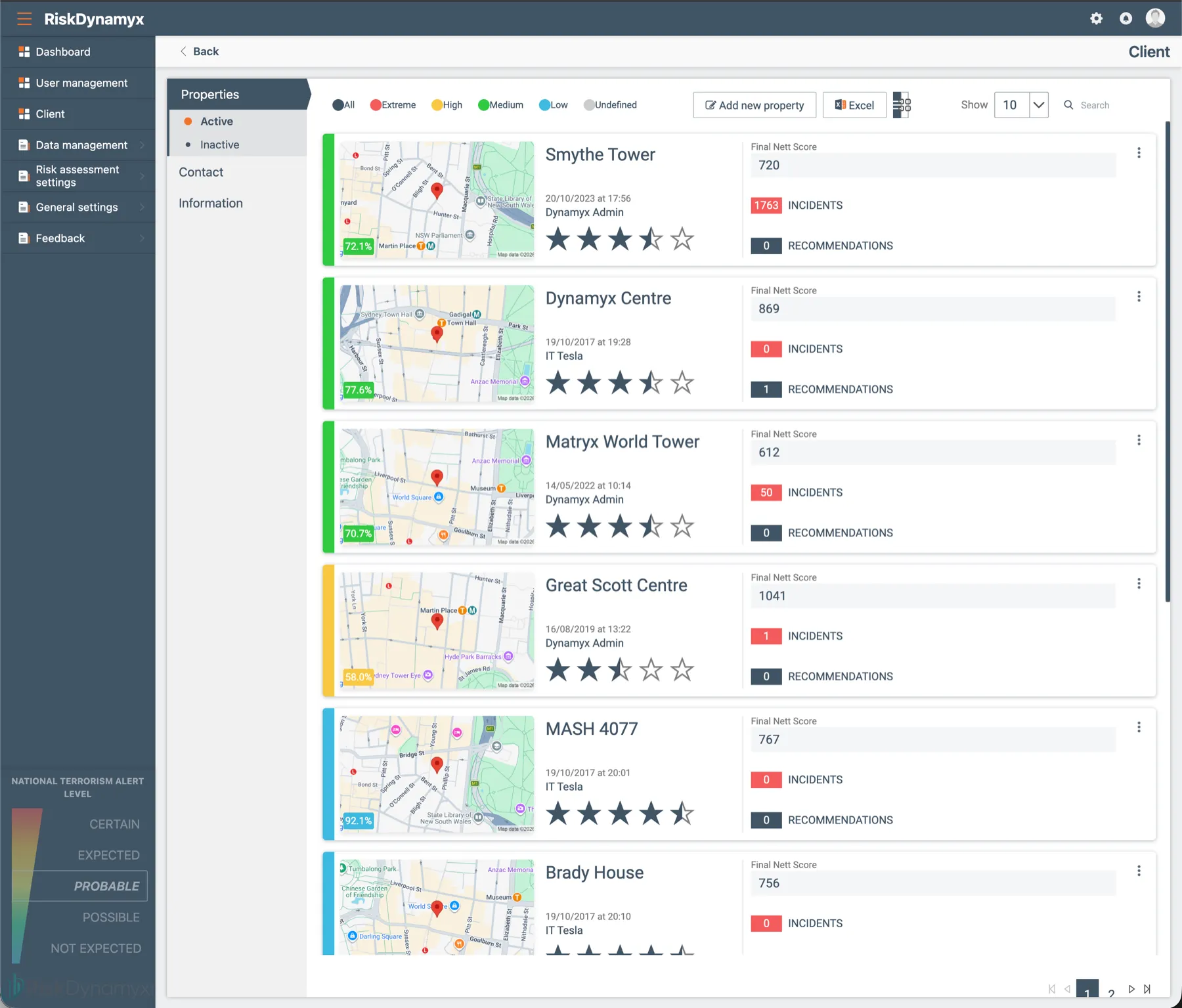
Task: Open Matryx World Tower kebab menu
Action: 1139,440
